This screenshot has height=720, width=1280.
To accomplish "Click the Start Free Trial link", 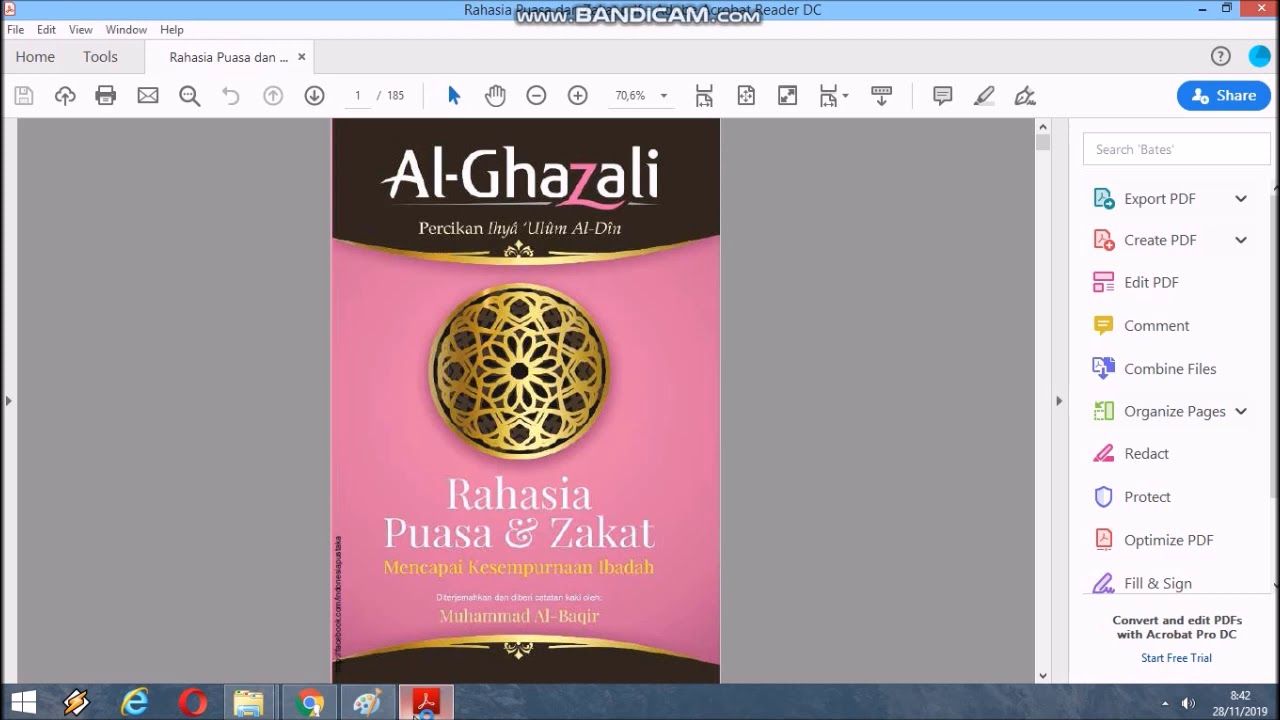I will tap(1177, 658).
